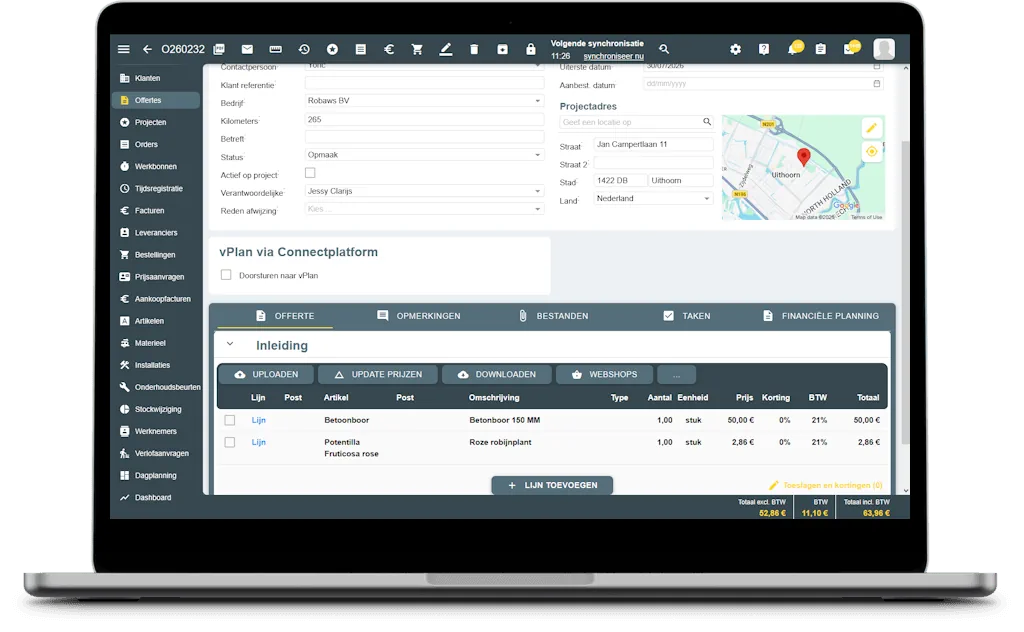Go back using the left arrow icon

(x=148, y=49)
